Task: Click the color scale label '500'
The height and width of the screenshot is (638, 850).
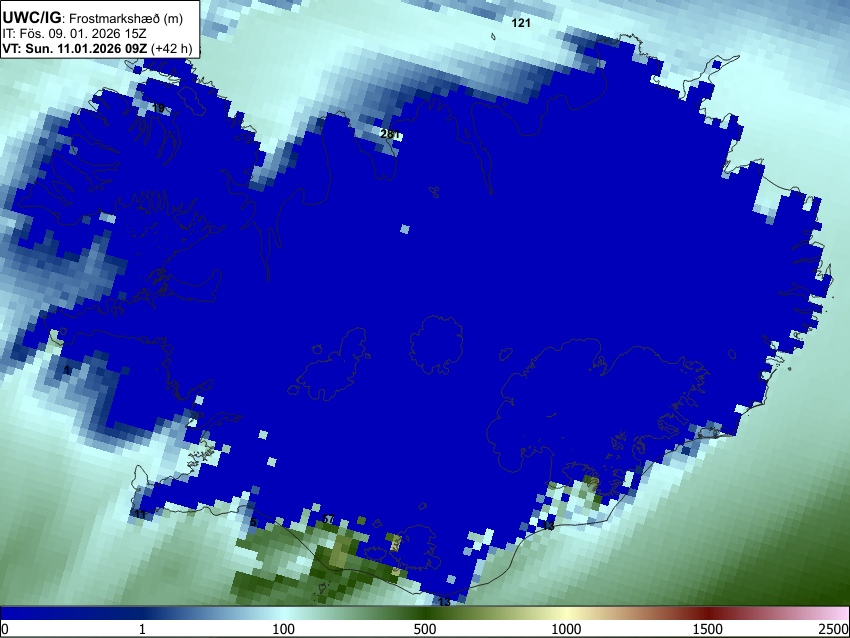Action: pos(424,629)
